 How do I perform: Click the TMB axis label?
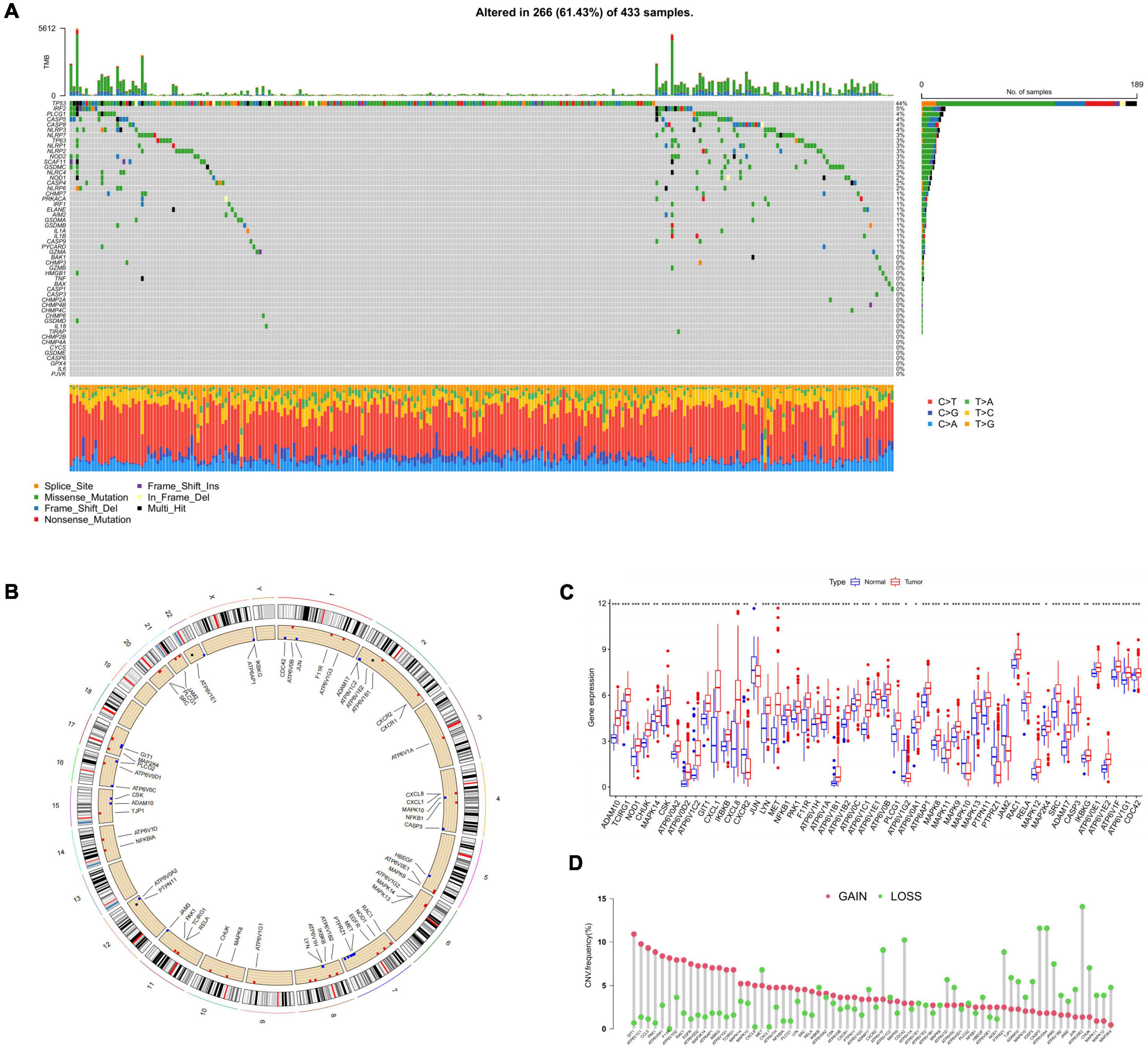point(47,62)
